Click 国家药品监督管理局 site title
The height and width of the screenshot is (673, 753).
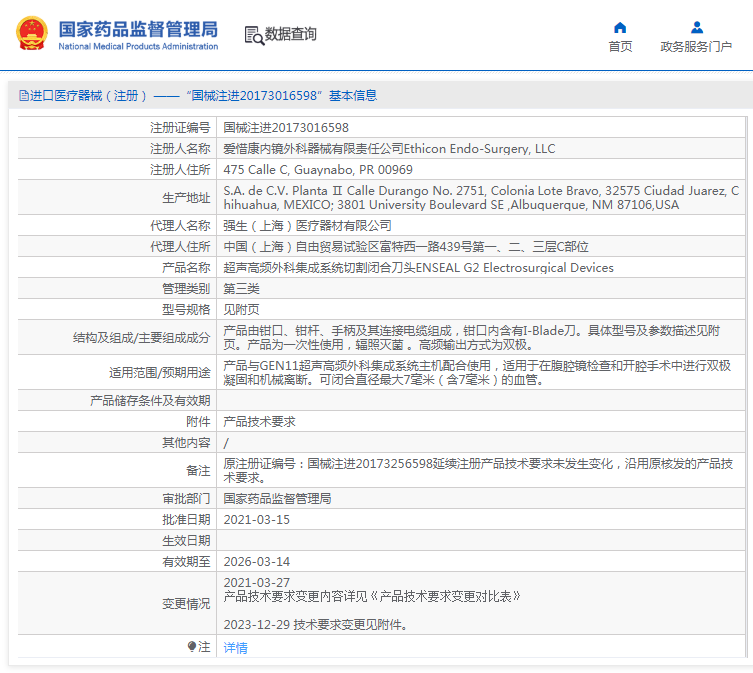pos(138,29)
